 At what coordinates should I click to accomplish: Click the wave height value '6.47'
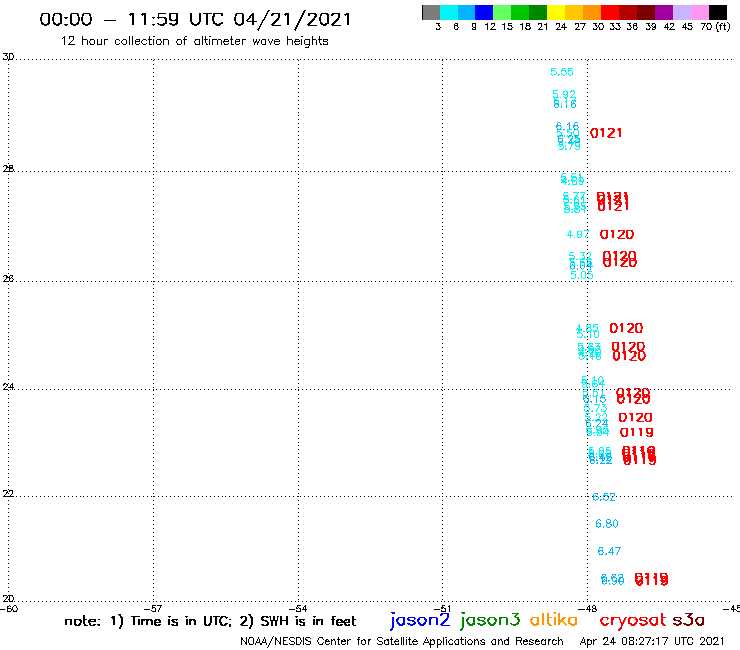point(609,551)
